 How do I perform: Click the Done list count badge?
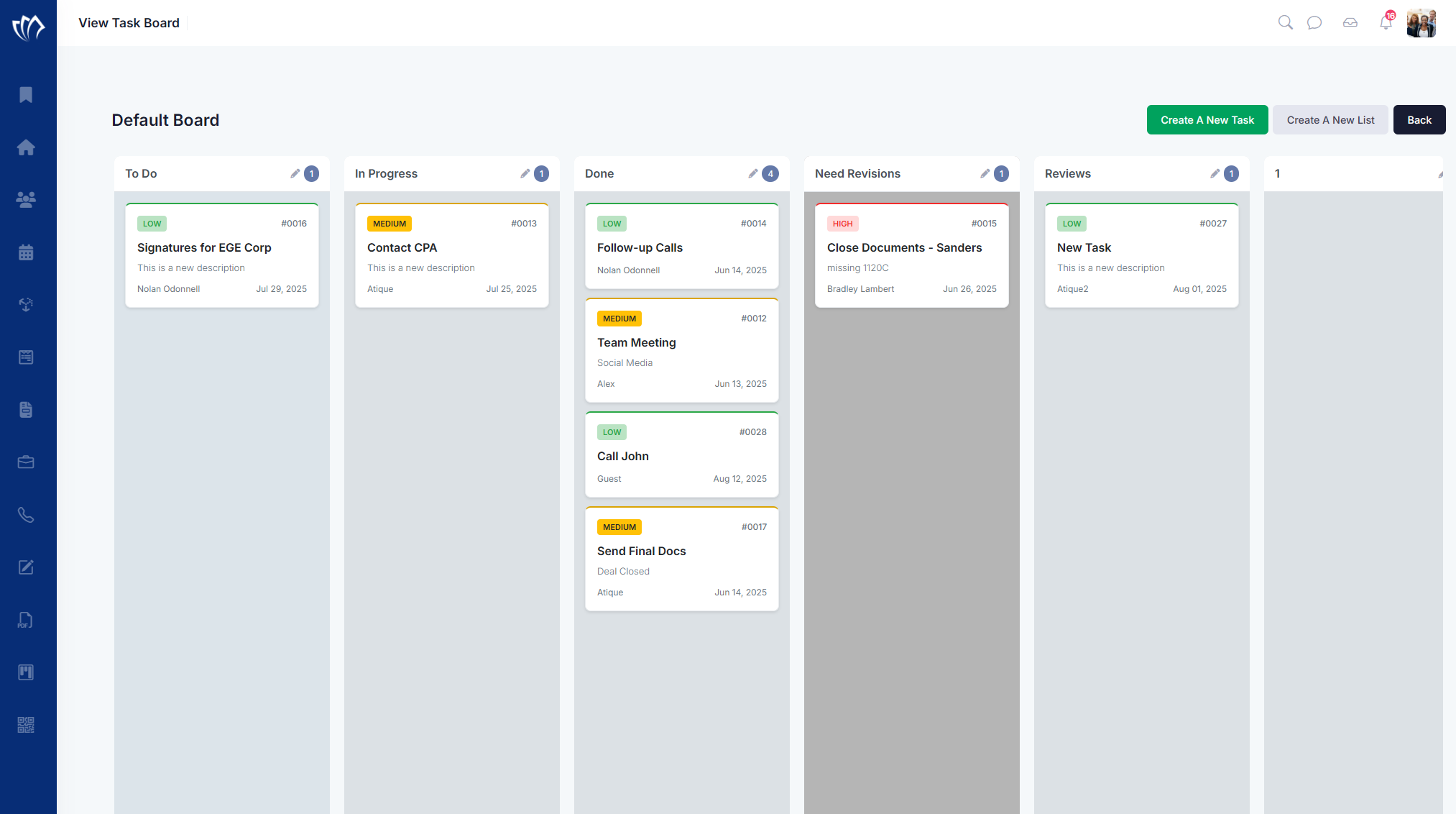(770, 173)
